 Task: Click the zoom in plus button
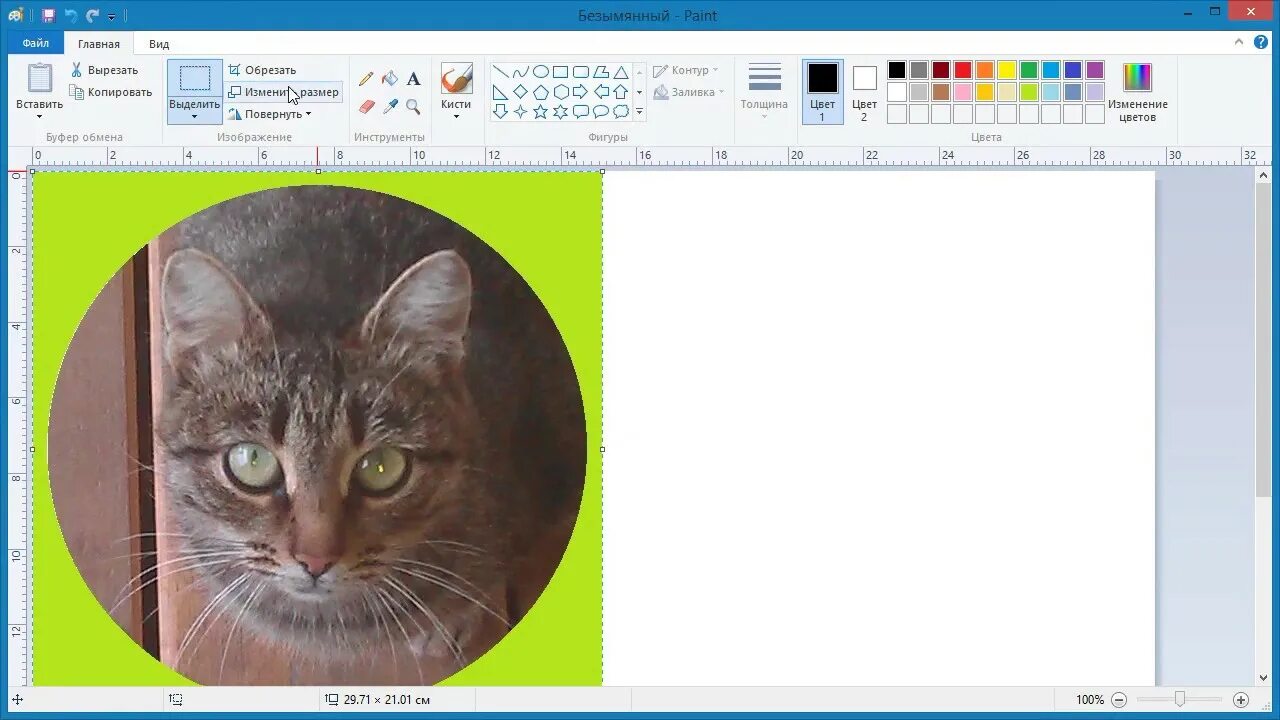[1241, 700]
